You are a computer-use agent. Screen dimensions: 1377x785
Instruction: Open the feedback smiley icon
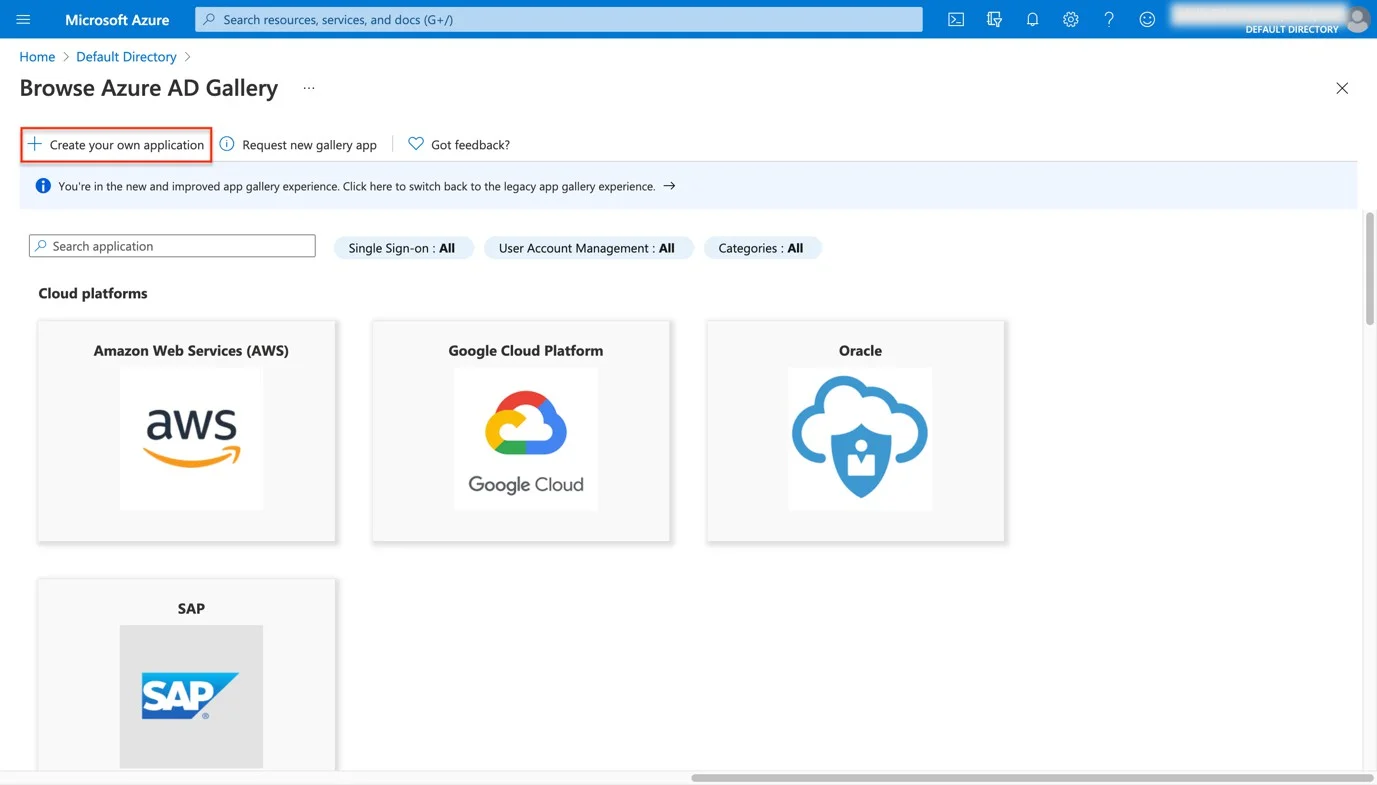(x=1147, y=19)
